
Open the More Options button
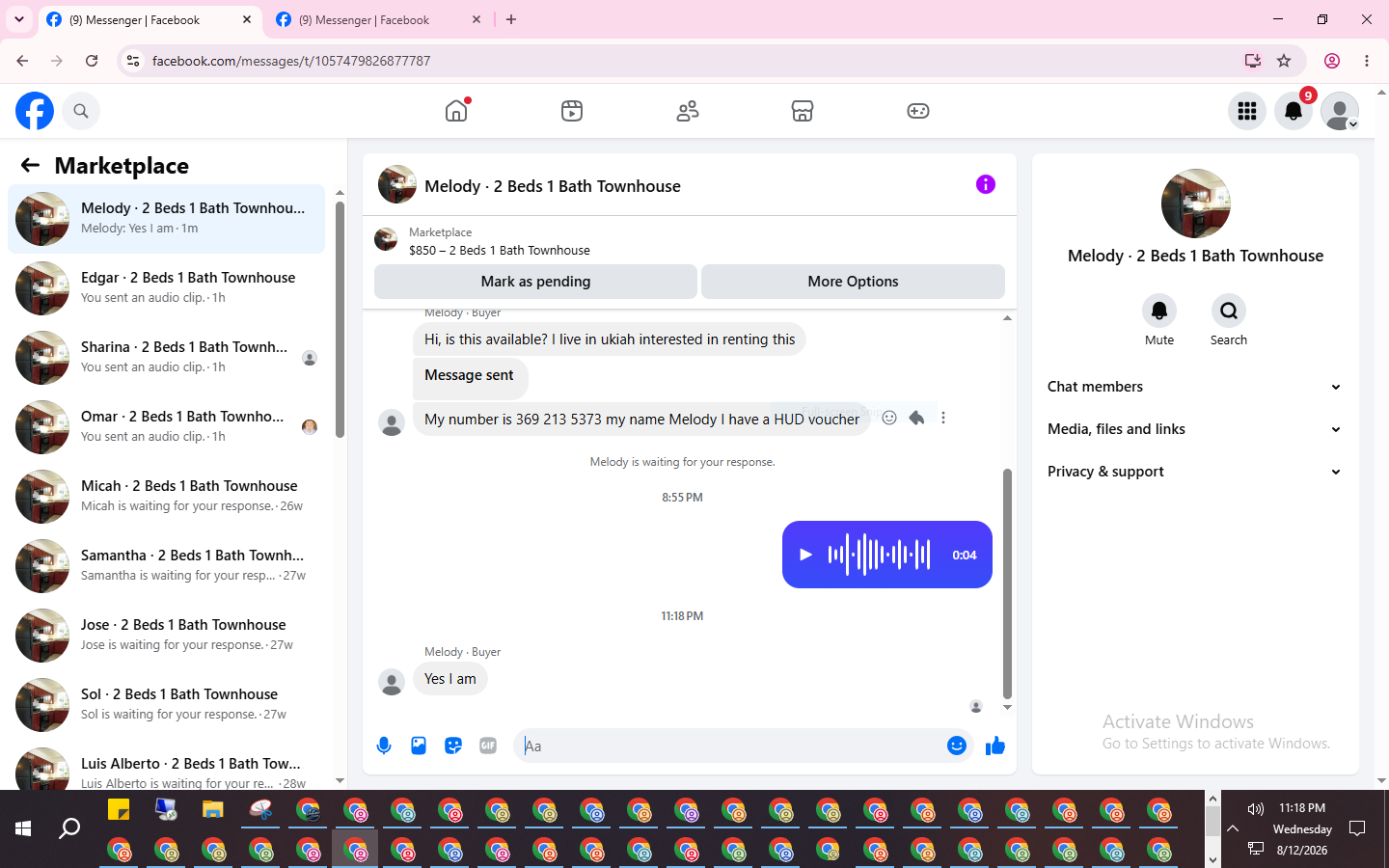pos(853,282)
